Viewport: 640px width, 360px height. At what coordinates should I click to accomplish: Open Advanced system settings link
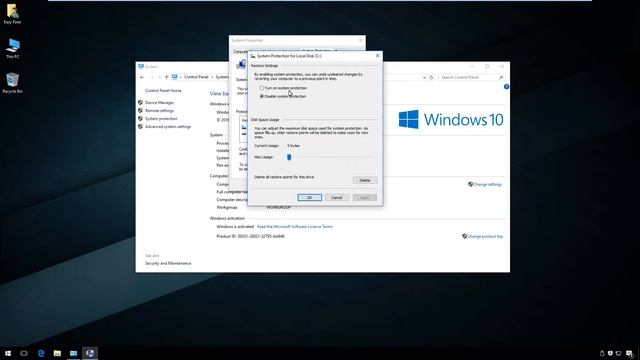coord(168,127)
